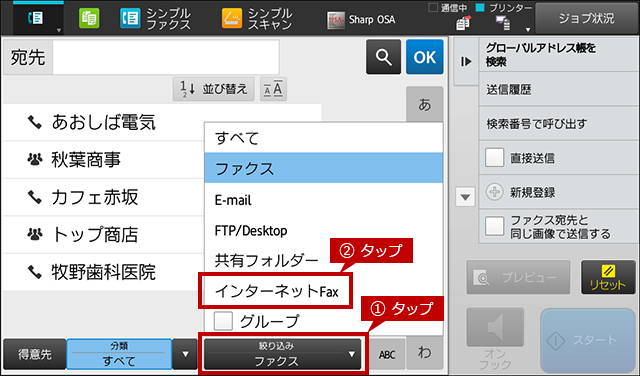
Task: Tap the オンフック speaker button
Action: (x=495, y=327)
